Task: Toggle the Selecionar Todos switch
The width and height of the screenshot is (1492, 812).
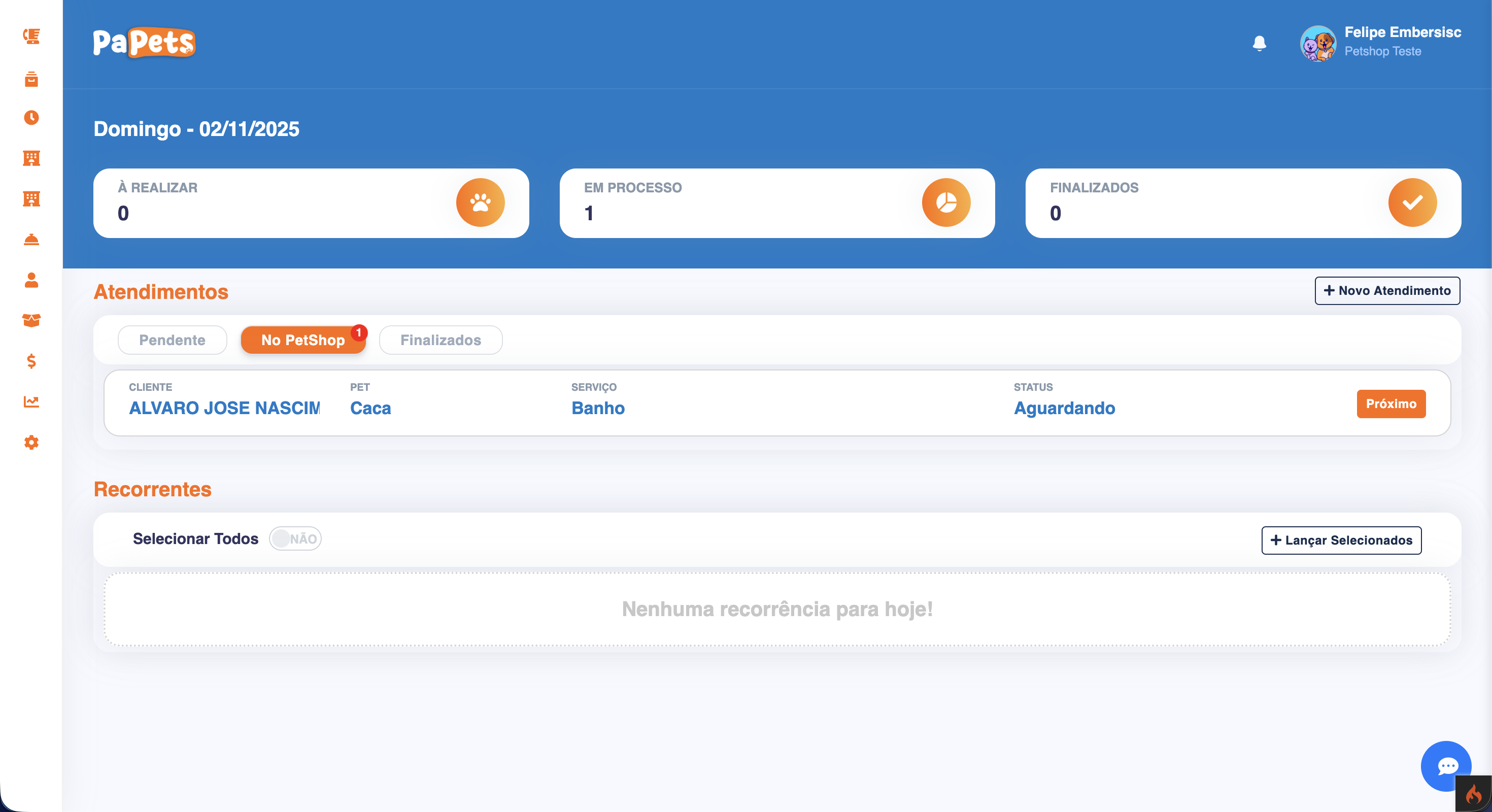Action: click(x=295, y=538)
